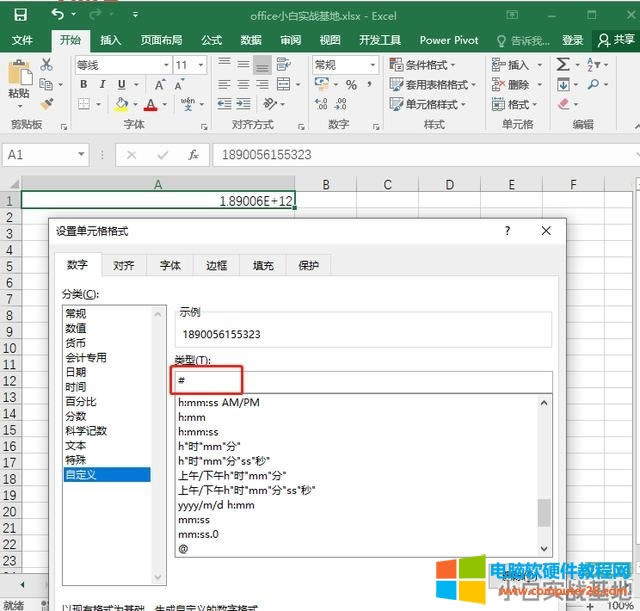The width and height of the screenshot is (640, 611).
Task: Click the Save icon in title bar
Action: coord(22,16)
